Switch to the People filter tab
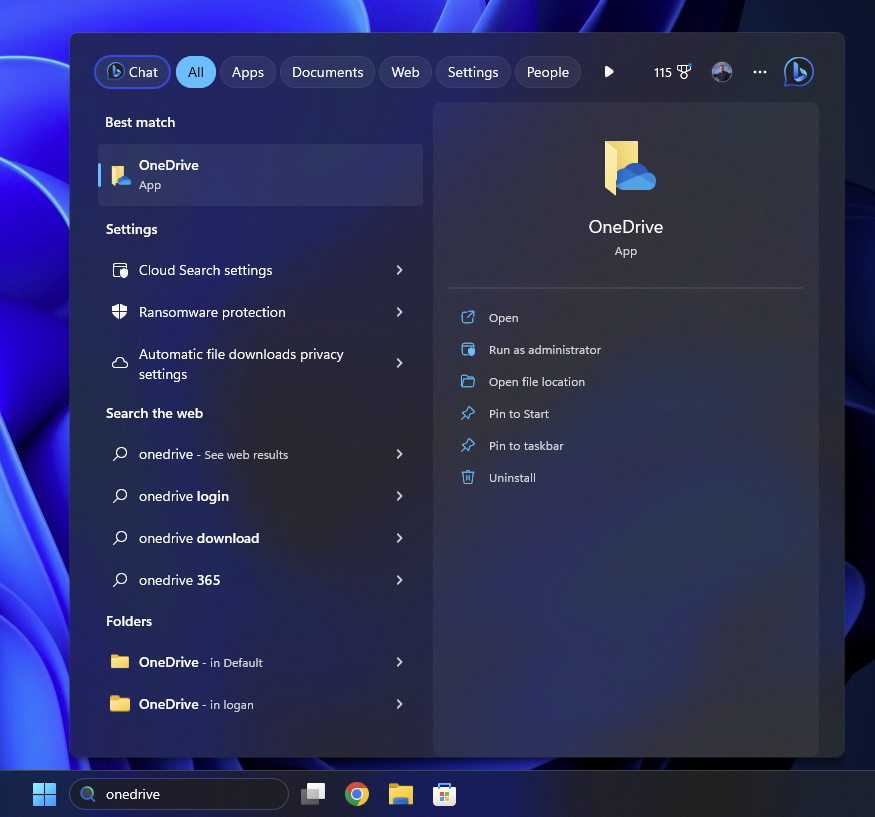The width and height of the screenshot is (875, 817). tap(547, 72)
